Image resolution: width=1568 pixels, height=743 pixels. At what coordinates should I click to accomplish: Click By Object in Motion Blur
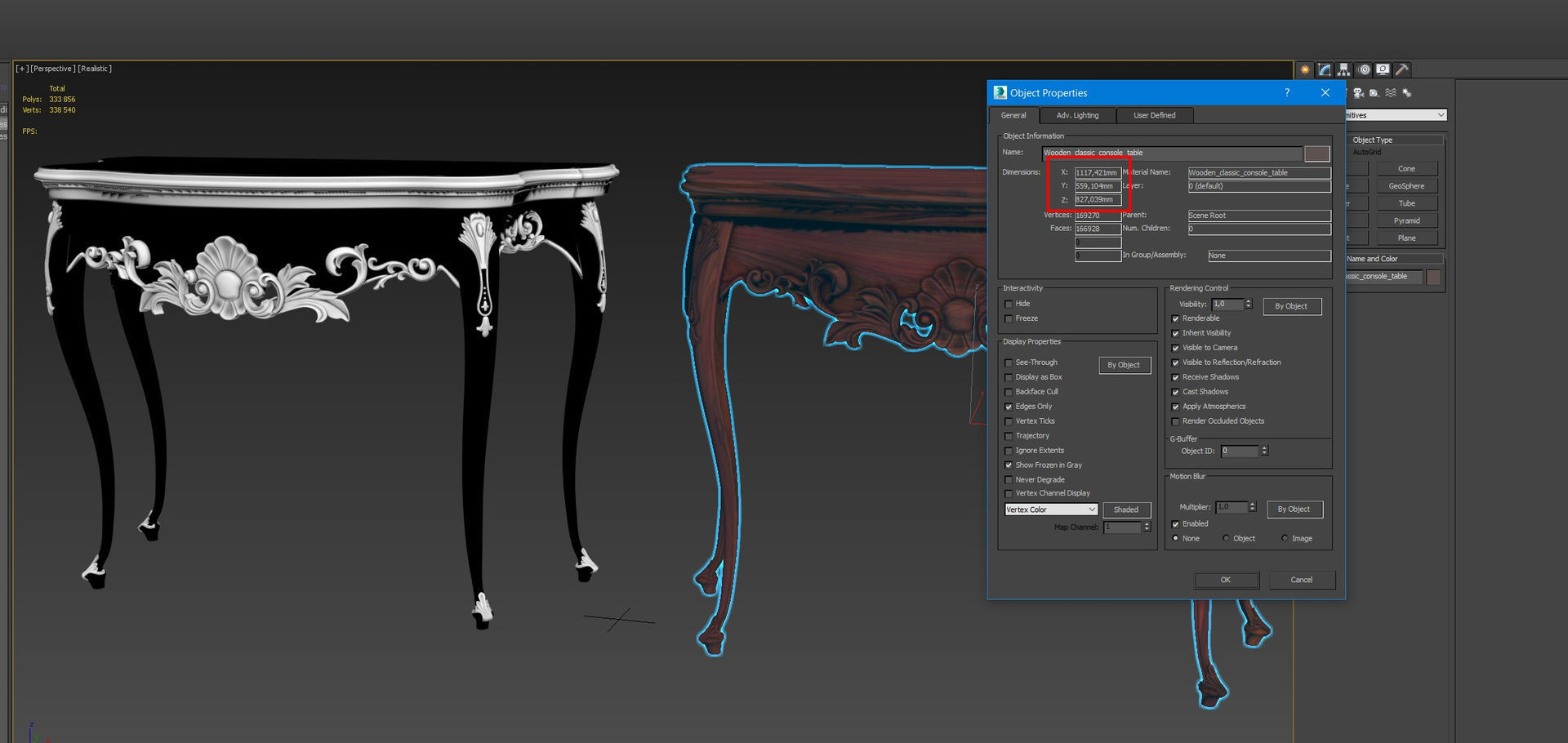[1294, 509]
